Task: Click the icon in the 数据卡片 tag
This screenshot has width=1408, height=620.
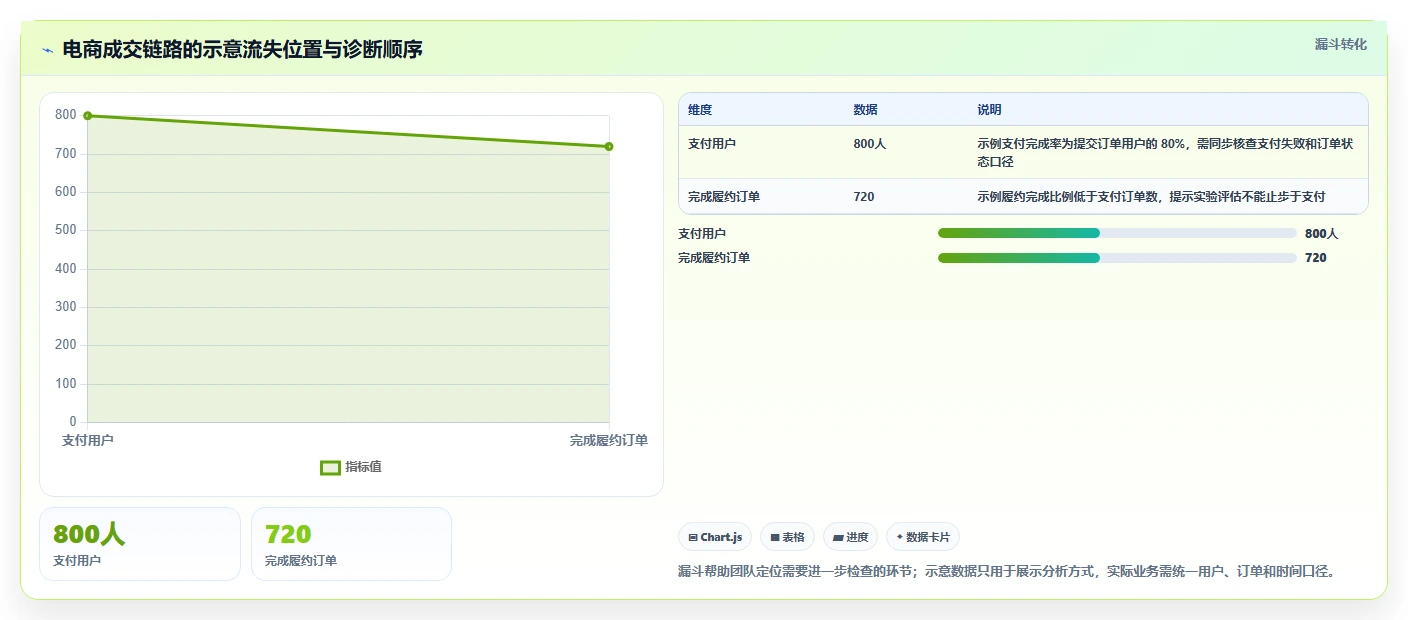Action: click(x=900, y=538)
